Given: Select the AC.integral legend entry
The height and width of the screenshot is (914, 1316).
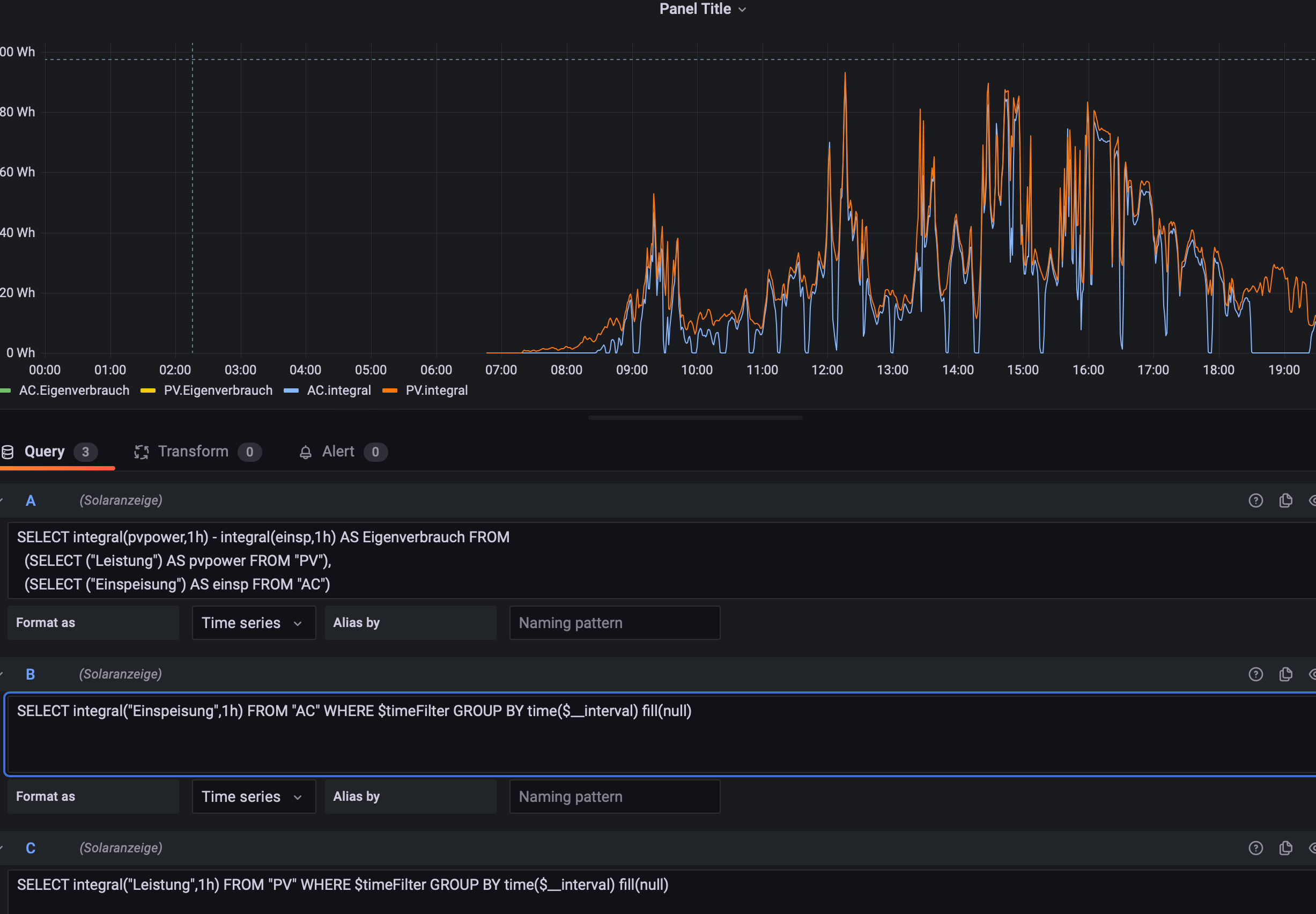Looking at the screenshot, I should (x=338, y=390).
